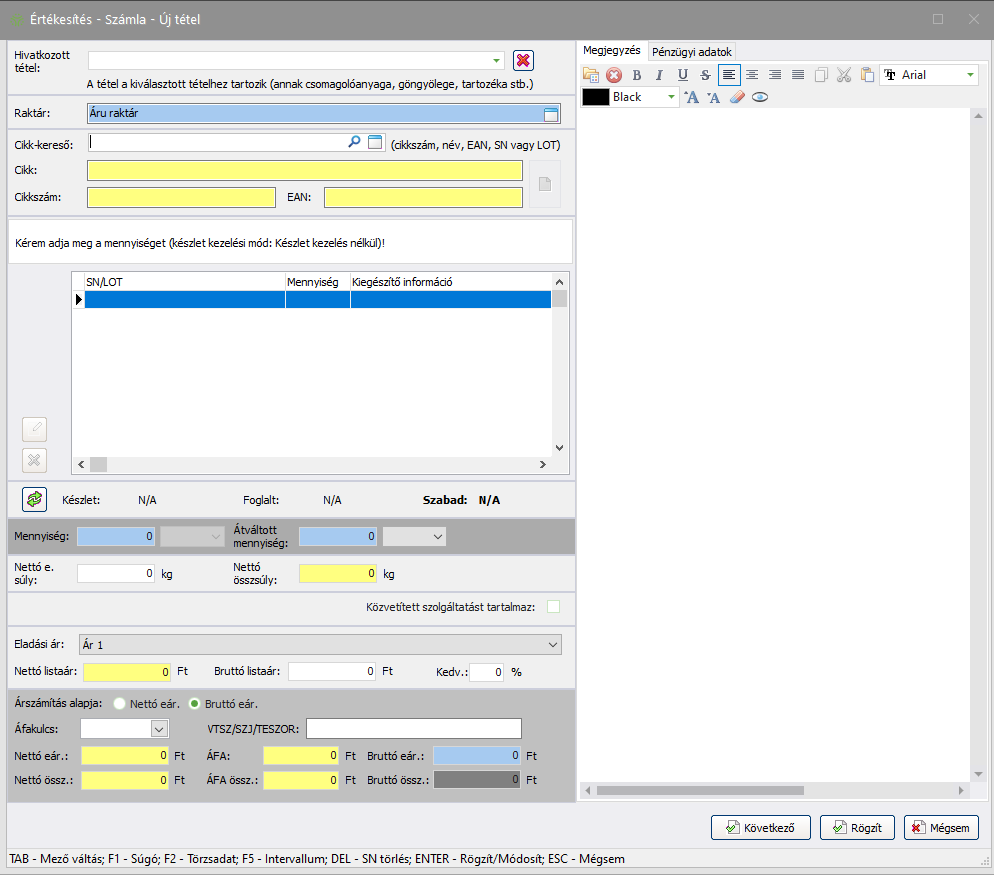Clear the Hivatkozott tétel with red X
The width and height of the screenshot is (994, 875).
coord(523,60)
